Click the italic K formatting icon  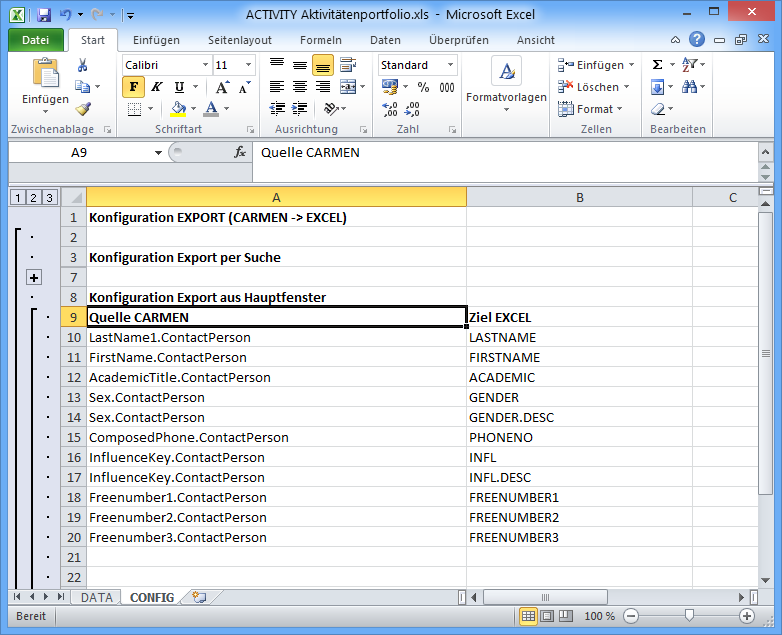click(156, 87)
